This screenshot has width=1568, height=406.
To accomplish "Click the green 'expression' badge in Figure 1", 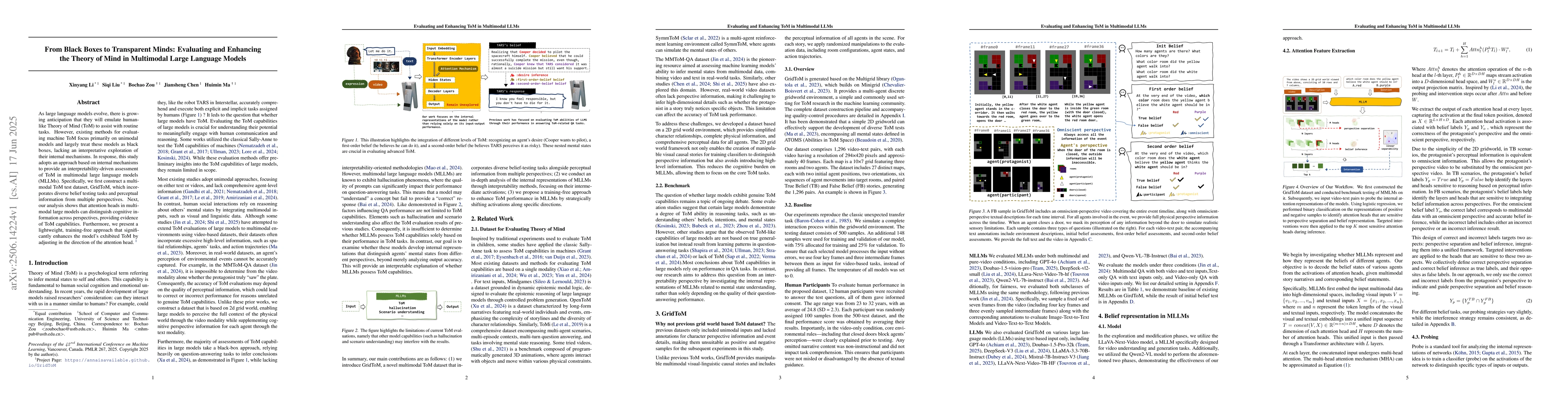I will click(x=355, y=84).
